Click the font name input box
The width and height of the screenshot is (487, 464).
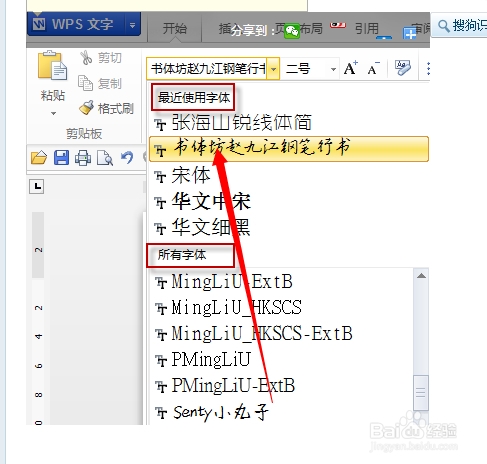pyautogui.click(x=207, y=69)
